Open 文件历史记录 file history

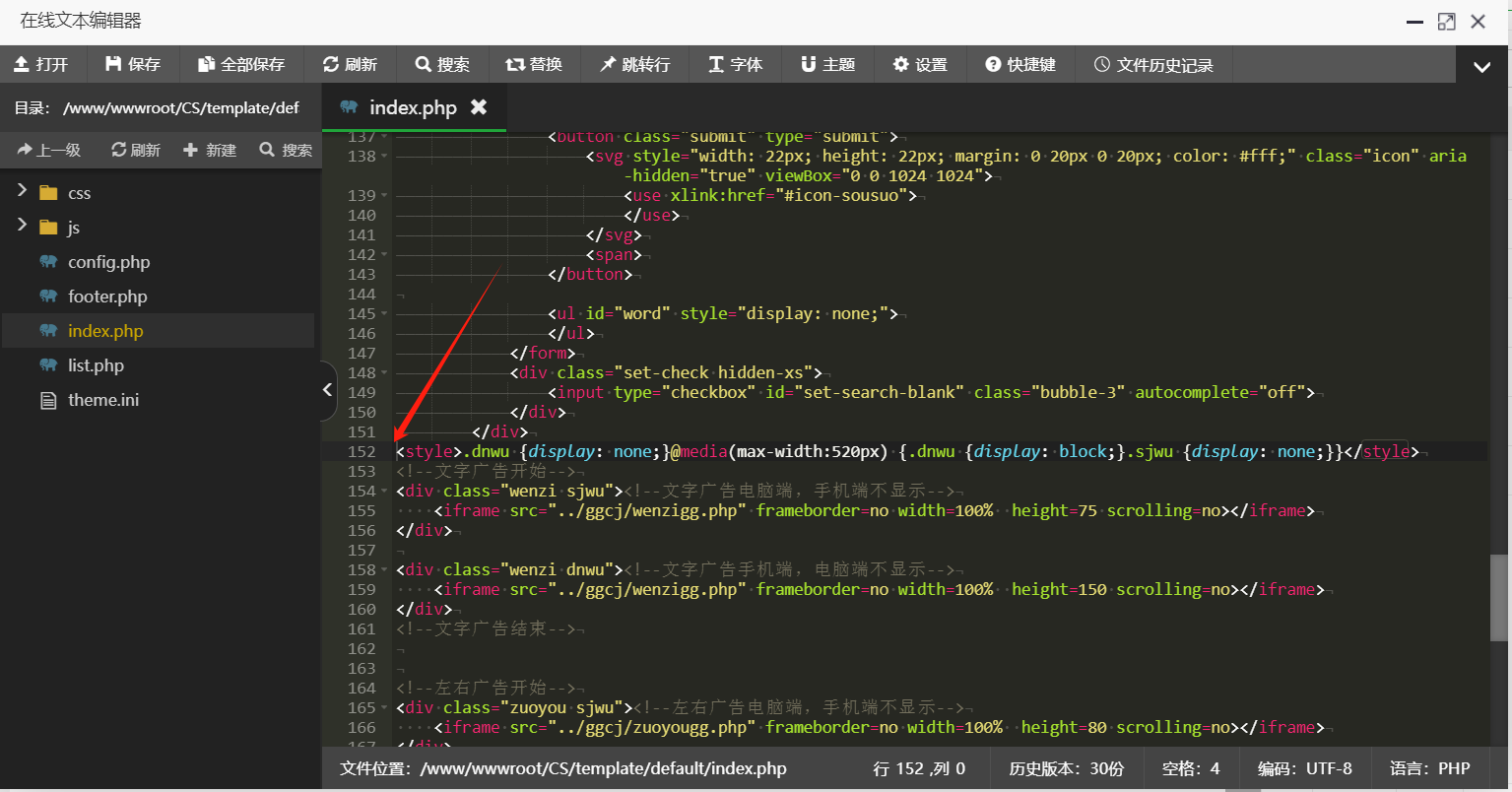point(1153,64)
